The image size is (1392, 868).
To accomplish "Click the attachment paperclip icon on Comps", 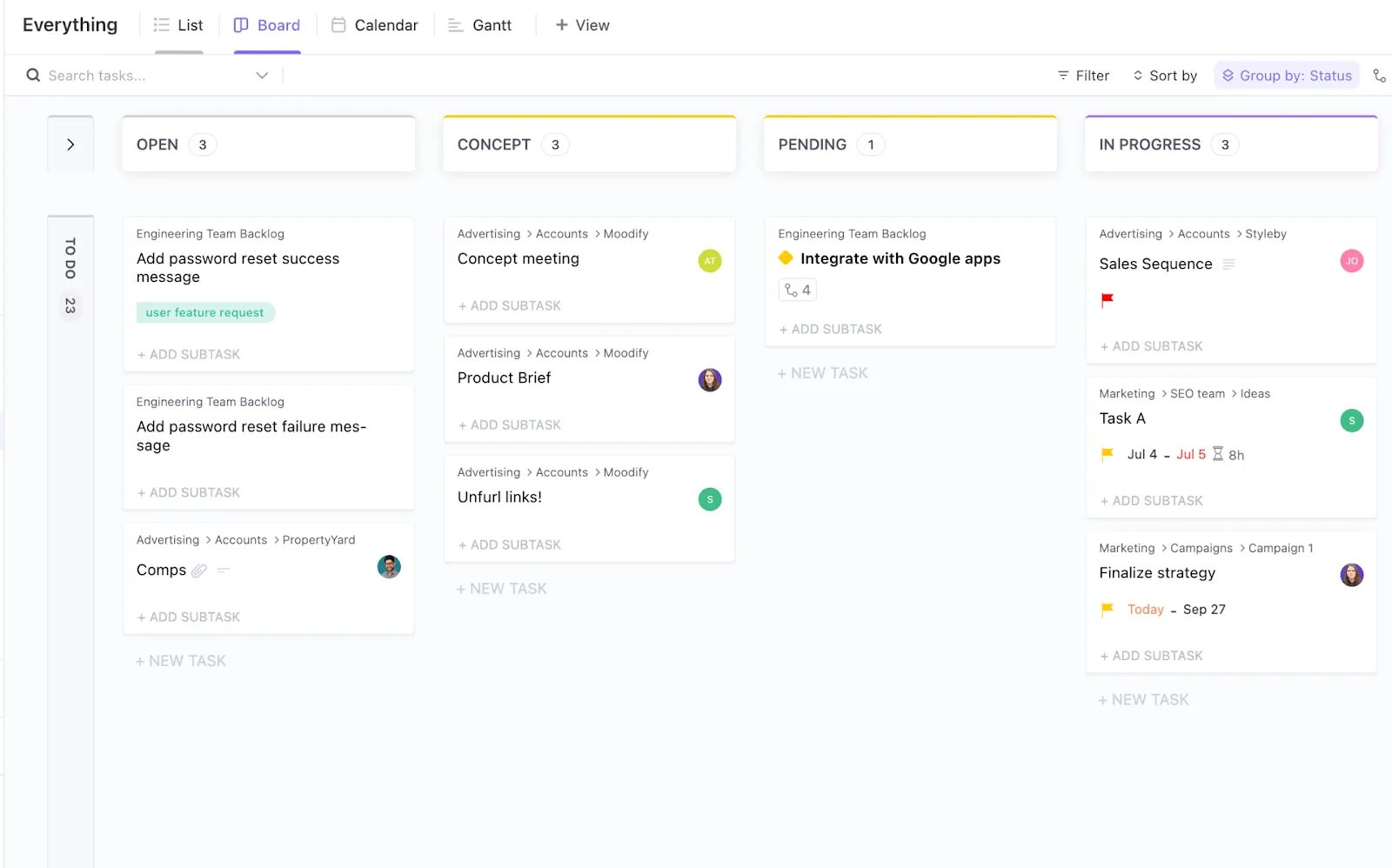I will coord(199,571).
